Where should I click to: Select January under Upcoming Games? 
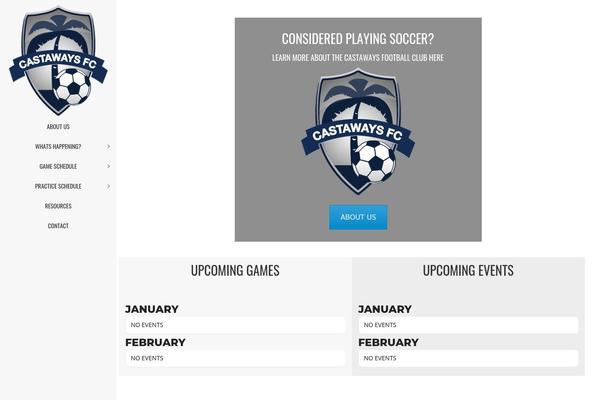(x=152, y=309)
